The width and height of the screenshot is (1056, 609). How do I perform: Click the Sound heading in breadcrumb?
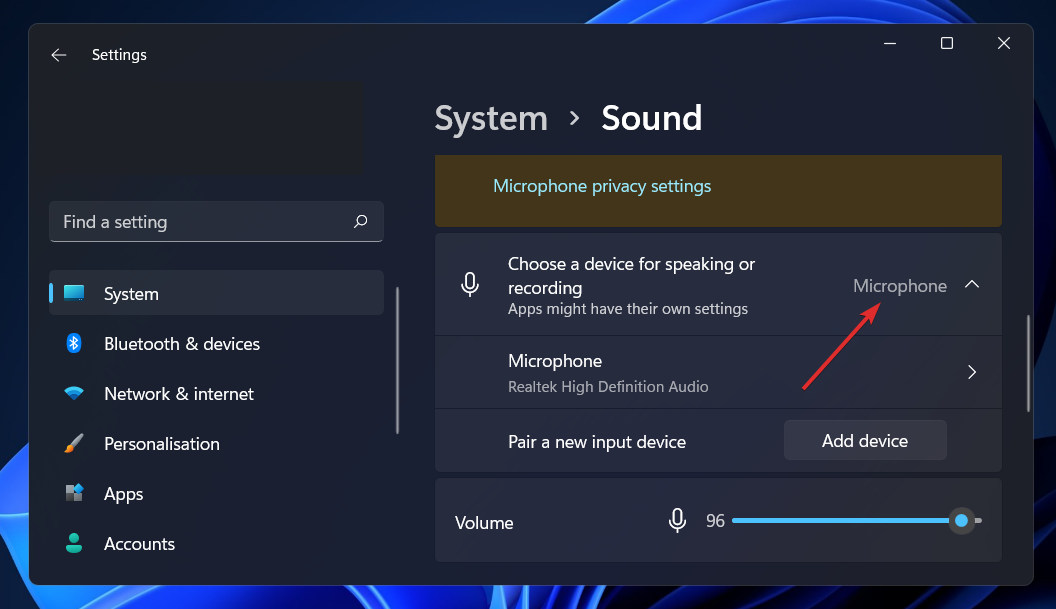tap(651, 119)
